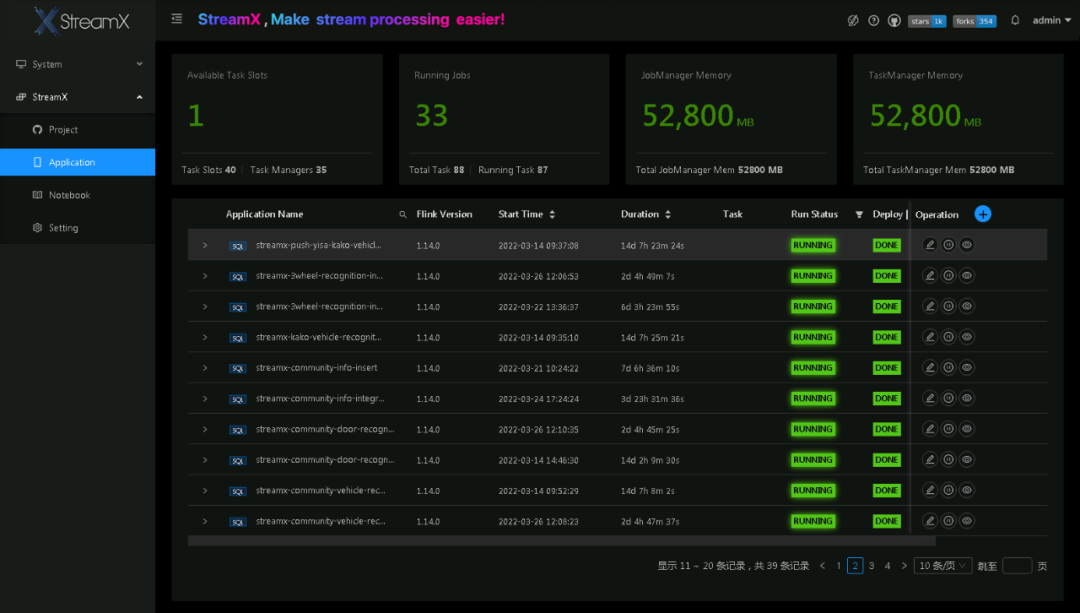This screenshot has height=613, width=1080.
Task: Open the GitHub icon in the header
Action: coord(894,20)
